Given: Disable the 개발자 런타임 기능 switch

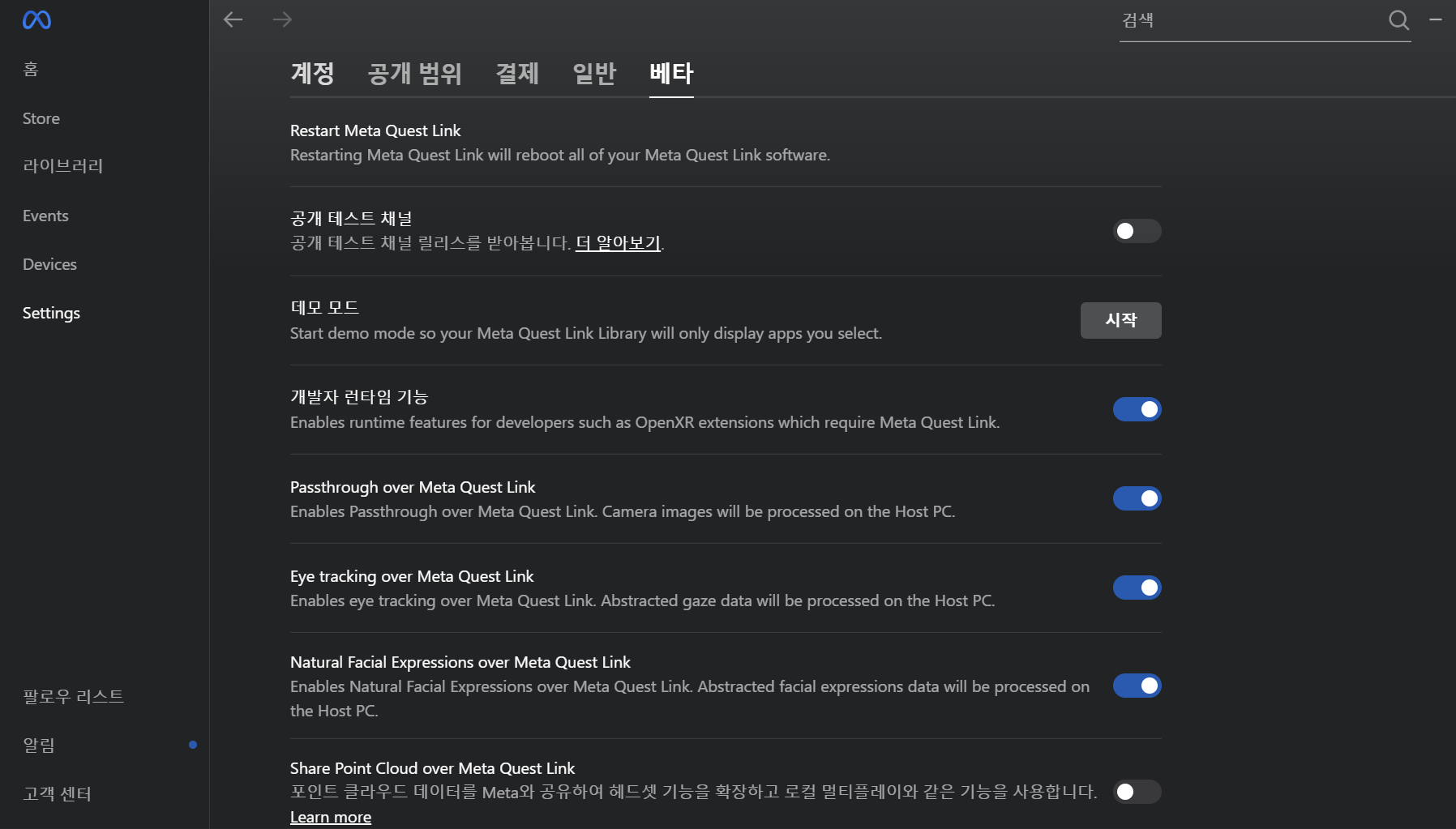Looking at the screenshot, I should (x=1137, y=409).
